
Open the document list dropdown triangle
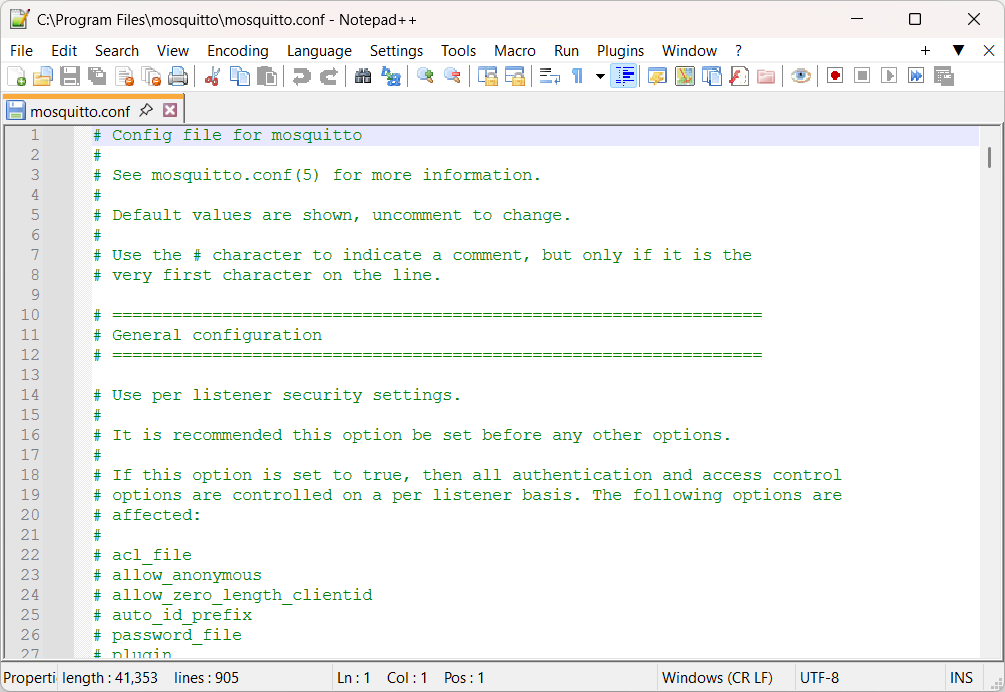tap(958, 51)
